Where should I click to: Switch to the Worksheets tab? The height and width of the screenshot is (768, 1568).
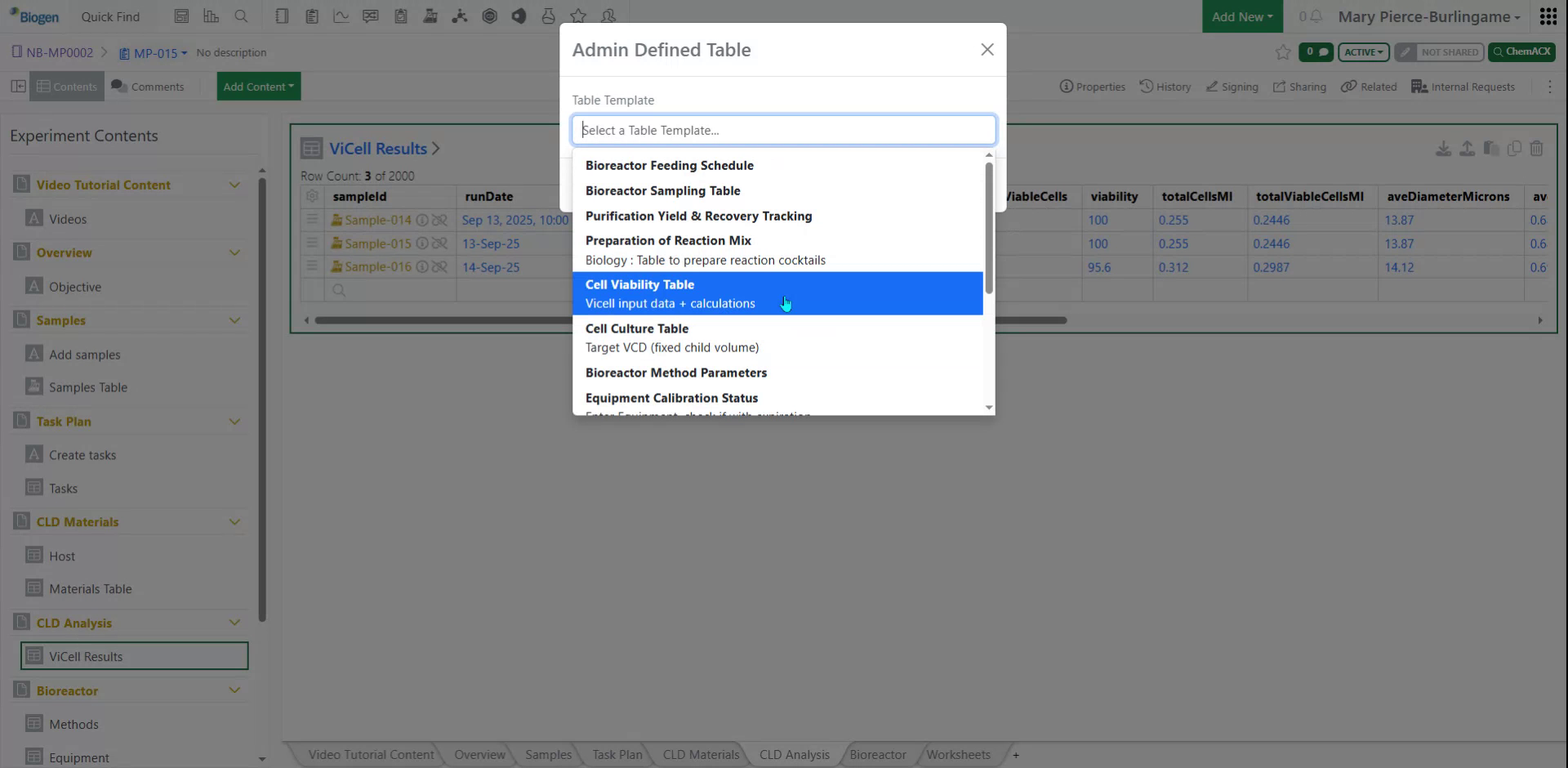pyautogui.click(x=957, y=754)
